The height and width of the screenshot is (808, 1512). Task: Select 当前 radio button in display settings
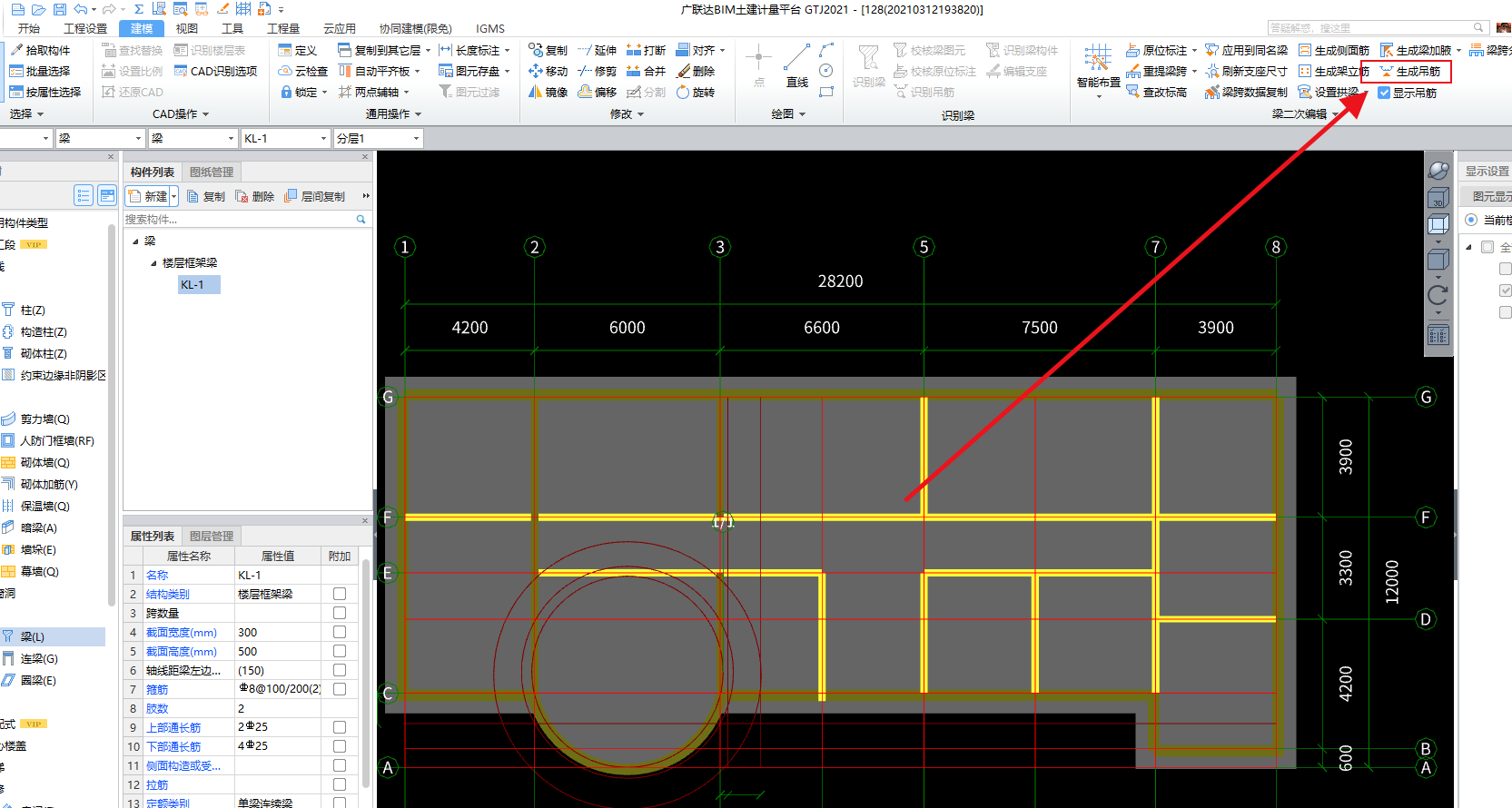tap(1471, 220)
